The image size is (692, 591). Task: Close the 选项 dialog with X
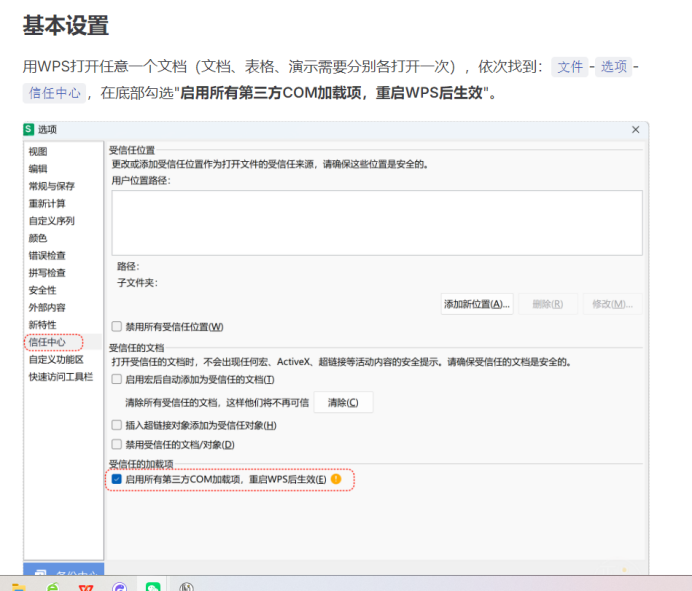click(636, 130)
